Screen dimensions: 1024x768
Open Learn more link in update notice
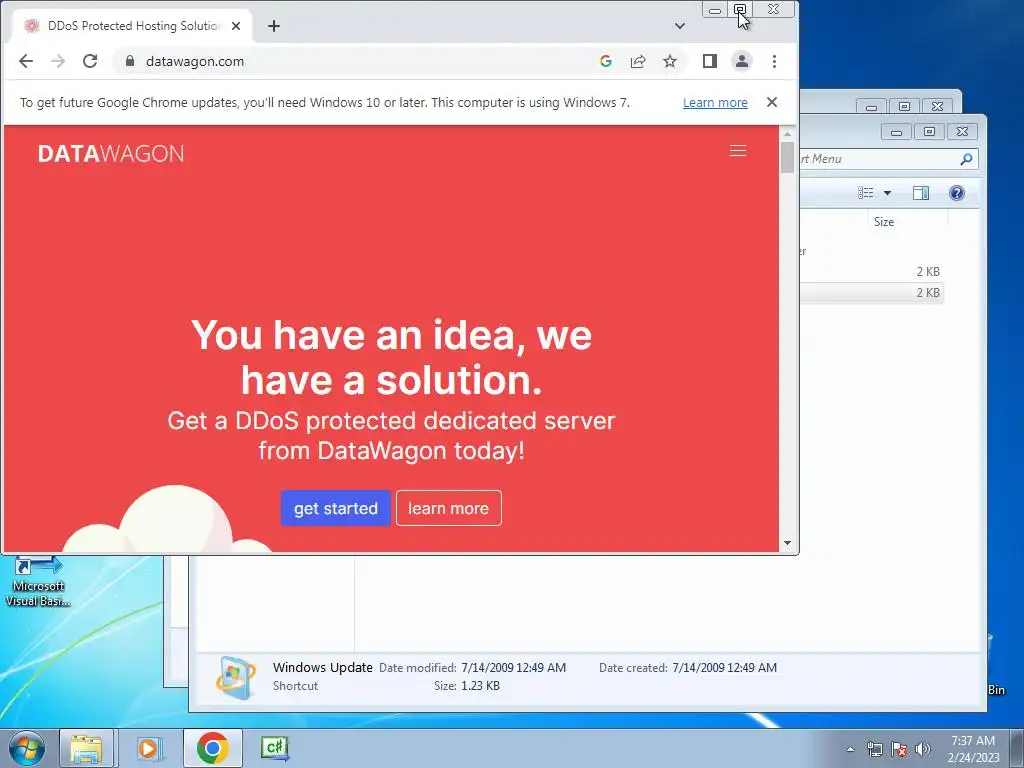[715, 103]
